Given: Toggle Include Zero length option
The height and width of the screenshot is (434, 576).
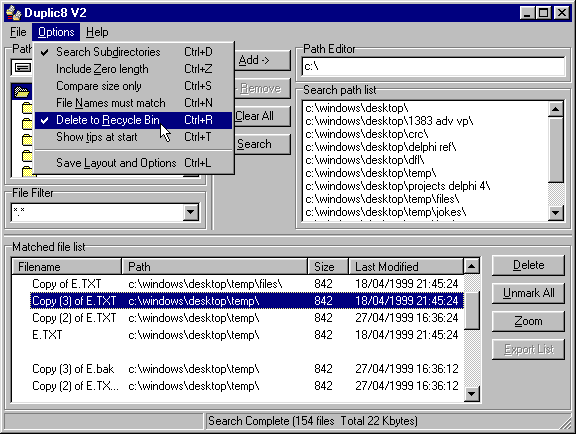Looking at the screenshot, I should pos(134,69).
